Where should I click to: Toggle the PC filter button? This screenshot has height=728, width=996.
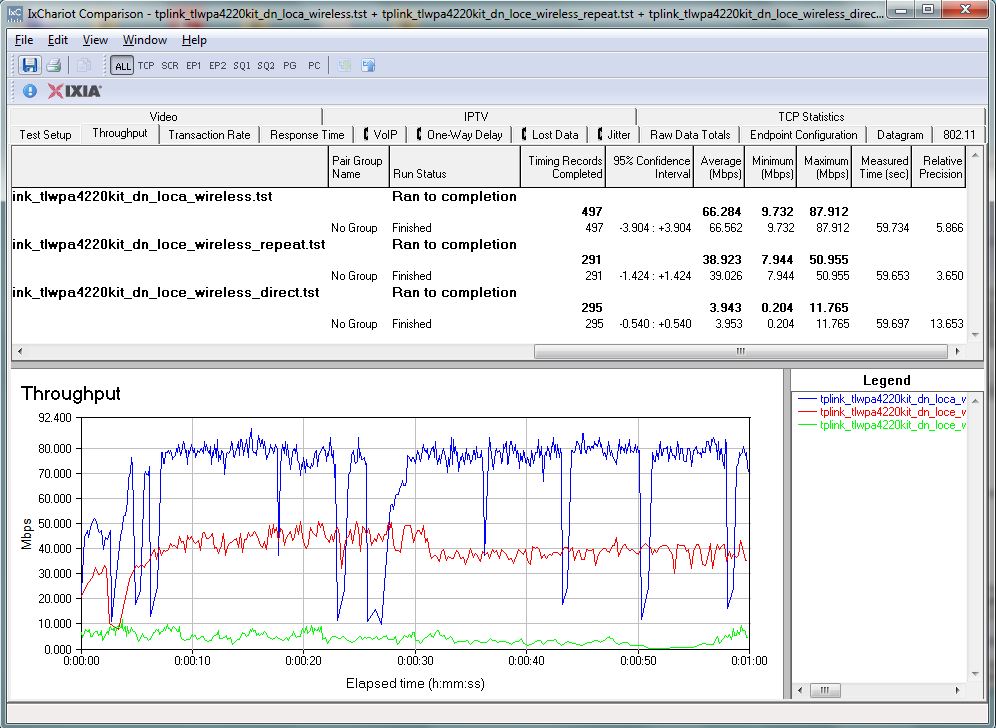pyautogui.click(x=314, y=65)
